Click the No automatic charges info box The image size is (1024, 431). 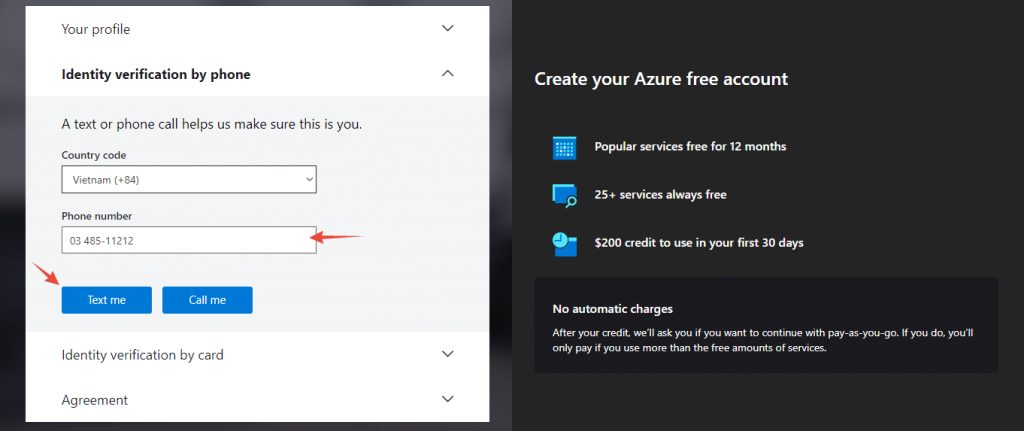click(x=766, y=325)
